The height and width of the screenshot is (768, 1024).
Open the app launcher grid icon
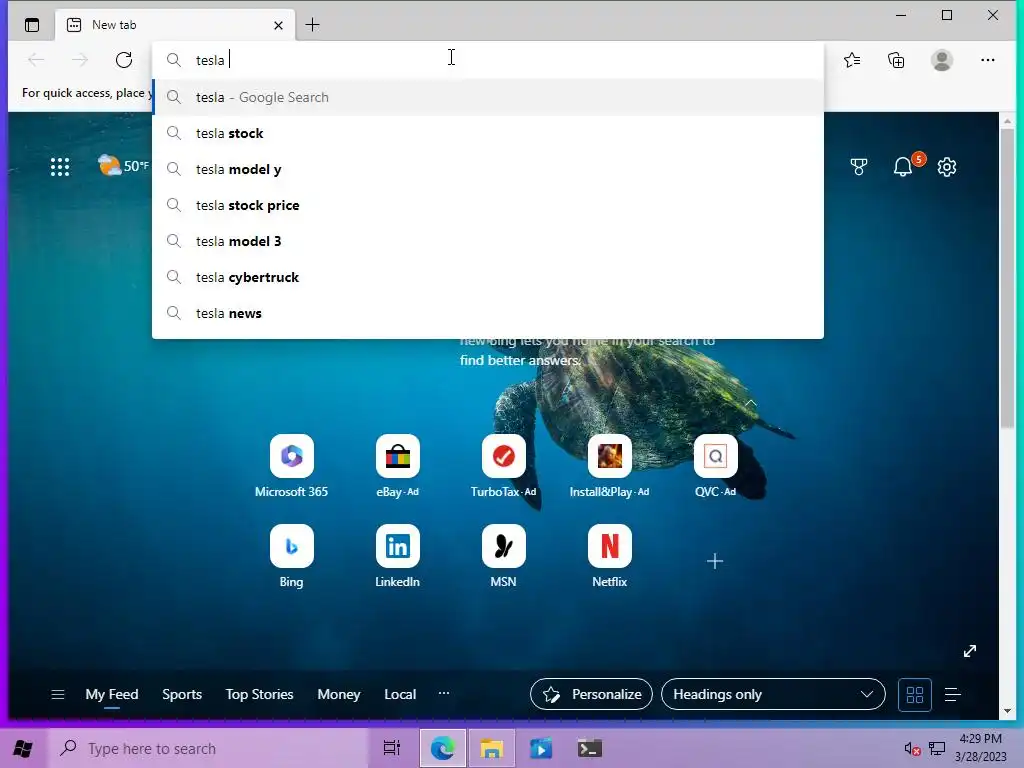[59, 167]
